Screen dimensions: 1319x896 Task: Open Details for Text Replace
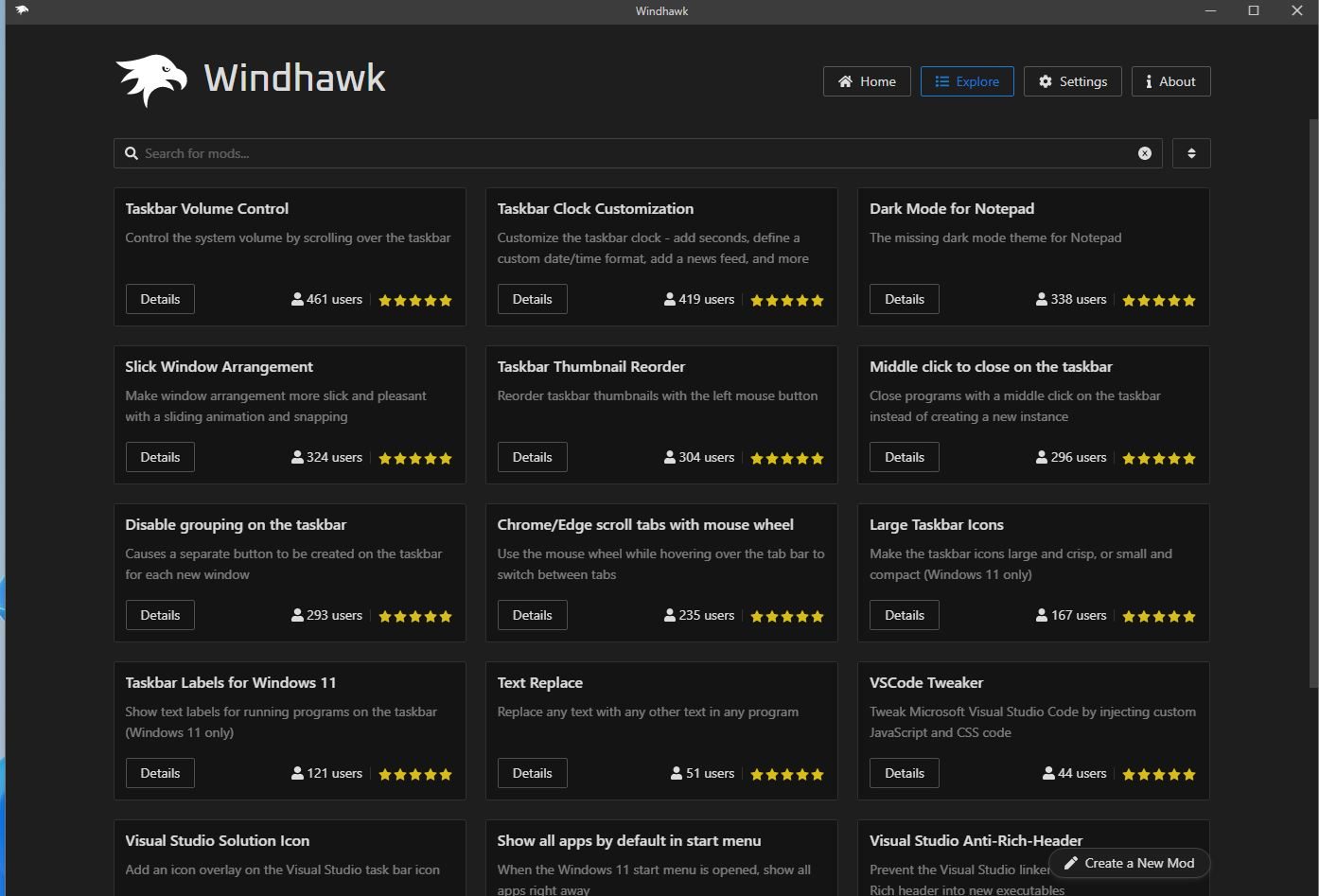(532, 773)
